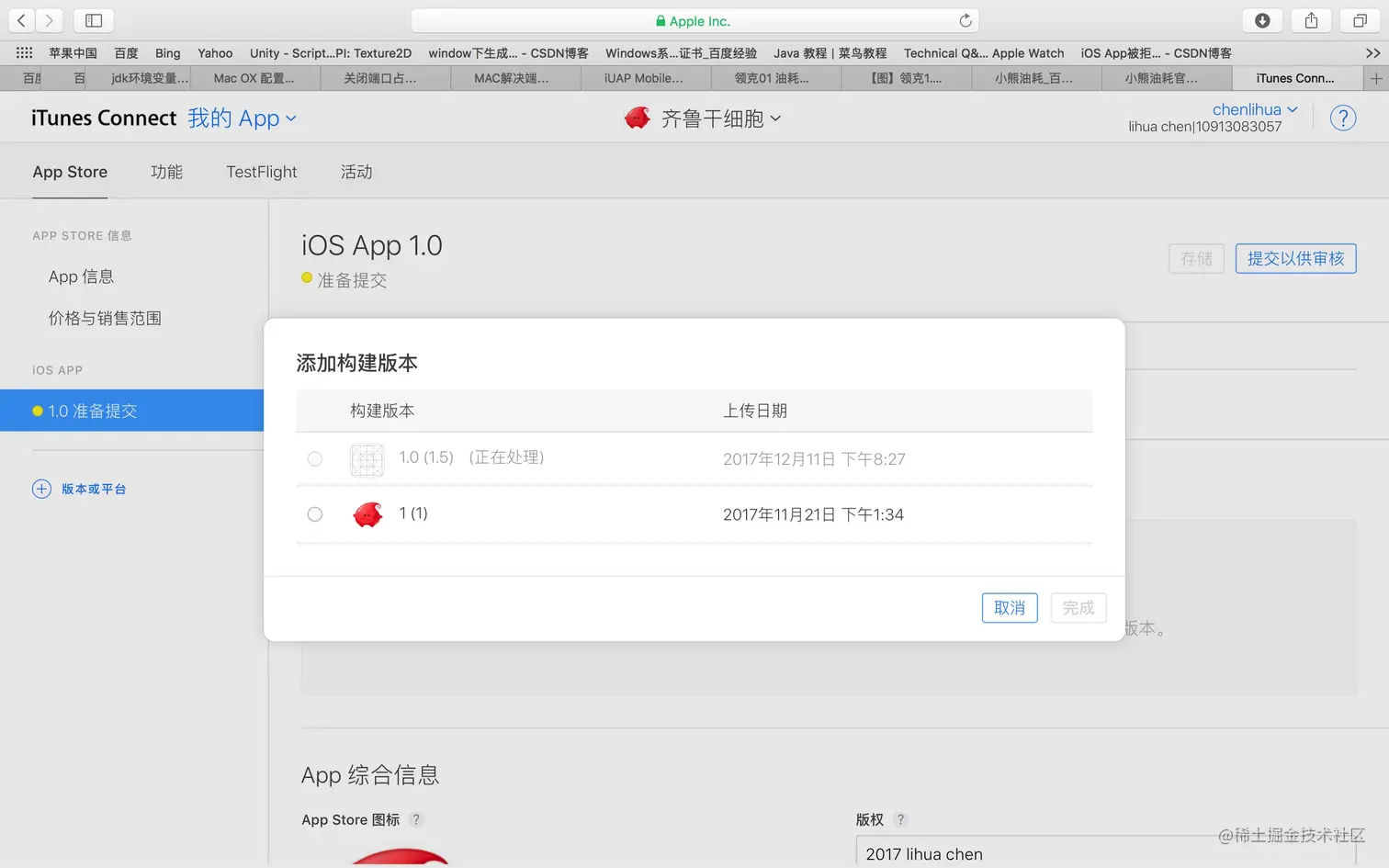This screenshot has width=1389, height=868.
Task: Click the 1.0 (1.5) (正在处理) build text
Action: tap(471, 457)
